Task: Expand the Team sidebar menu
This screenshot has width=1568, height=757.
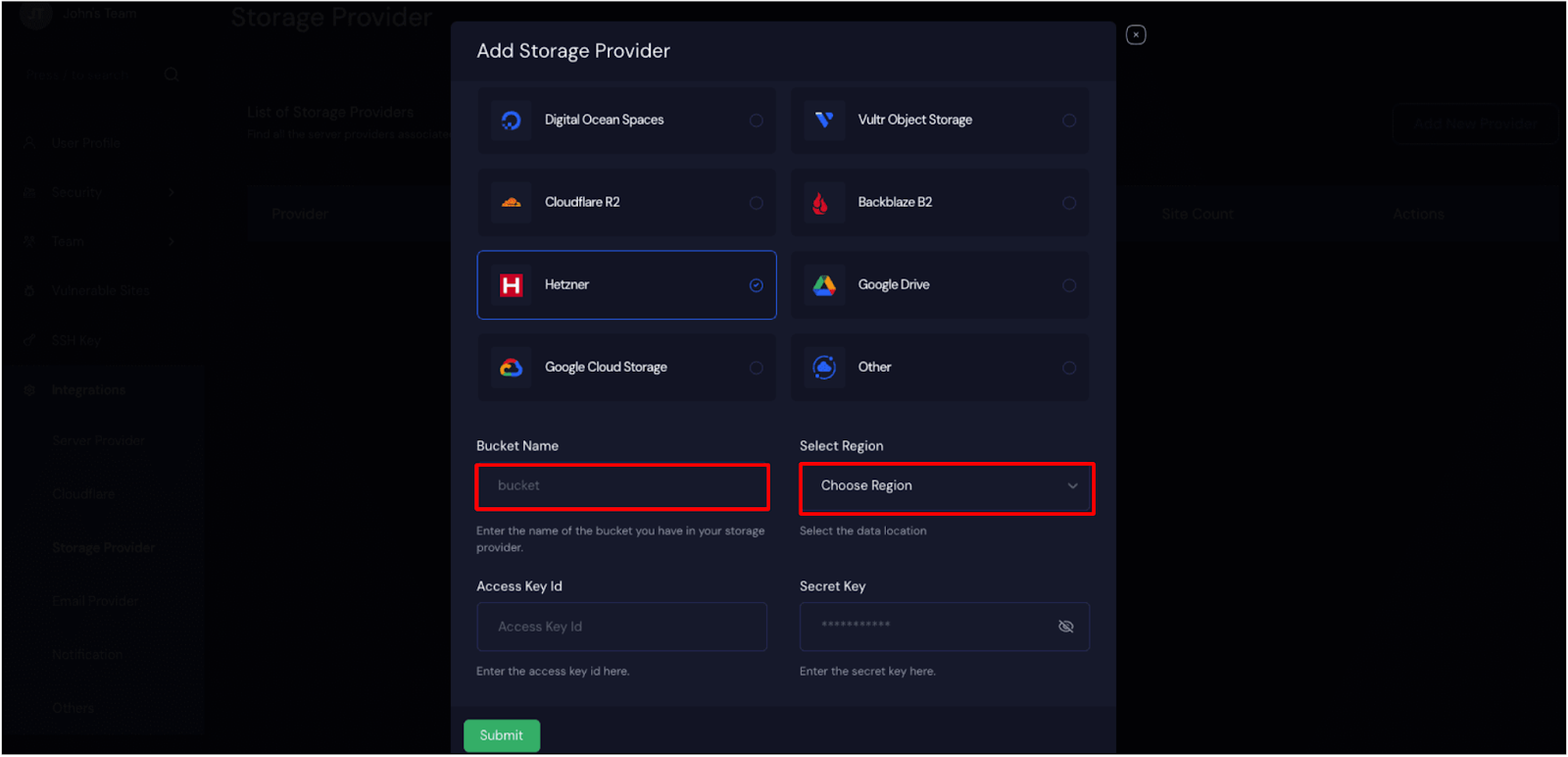Action: tap(98, 241)
